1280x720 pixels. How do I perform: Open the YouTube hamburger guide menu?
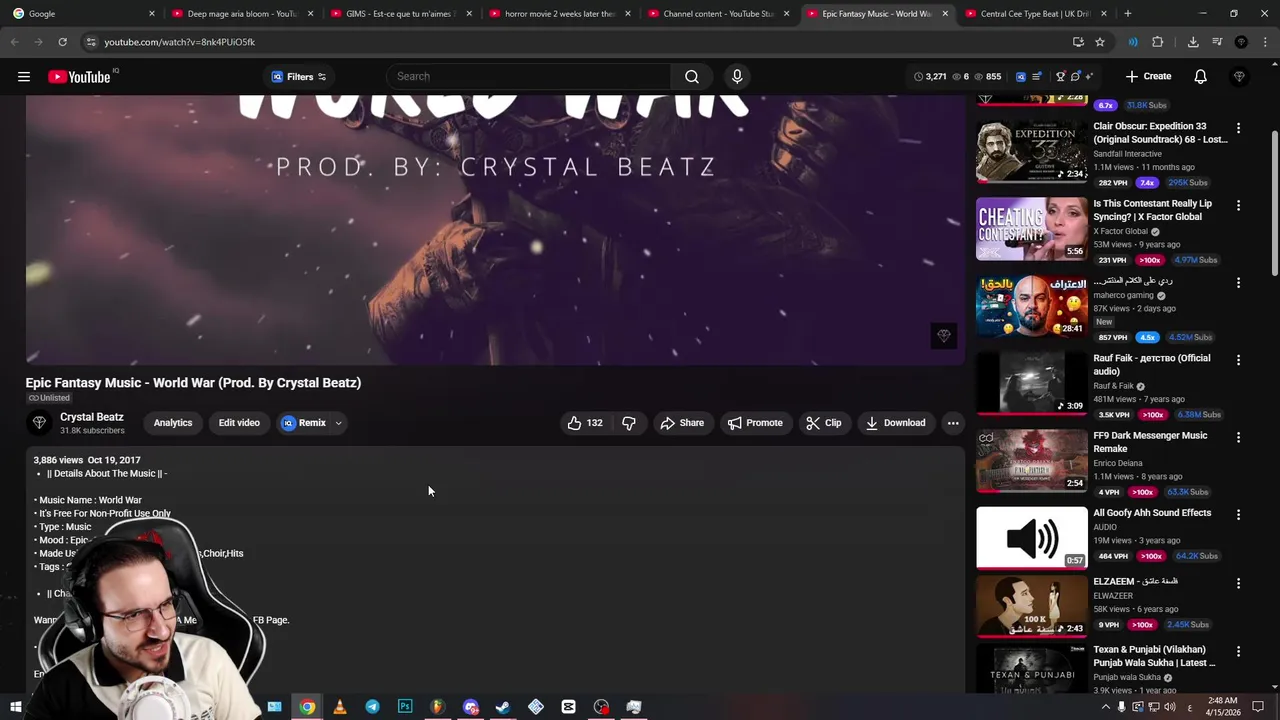pyautogui.click(x=24, y=76)
